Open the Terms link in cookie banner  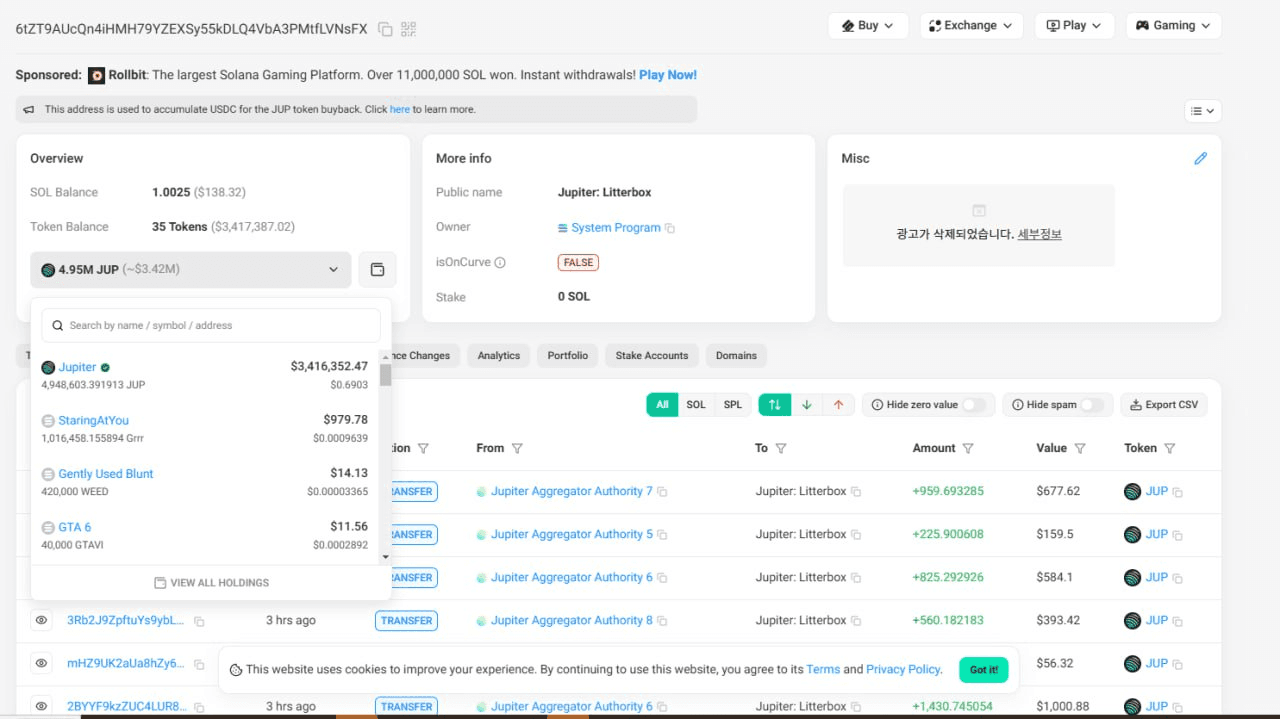pos(823,670)
